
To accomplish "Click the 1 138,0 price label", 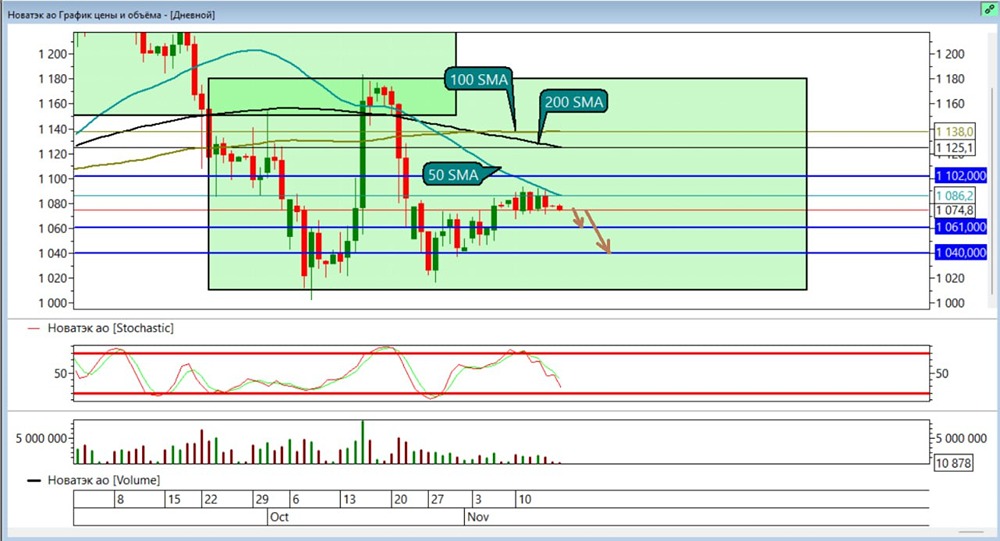I will click(954, 131).
